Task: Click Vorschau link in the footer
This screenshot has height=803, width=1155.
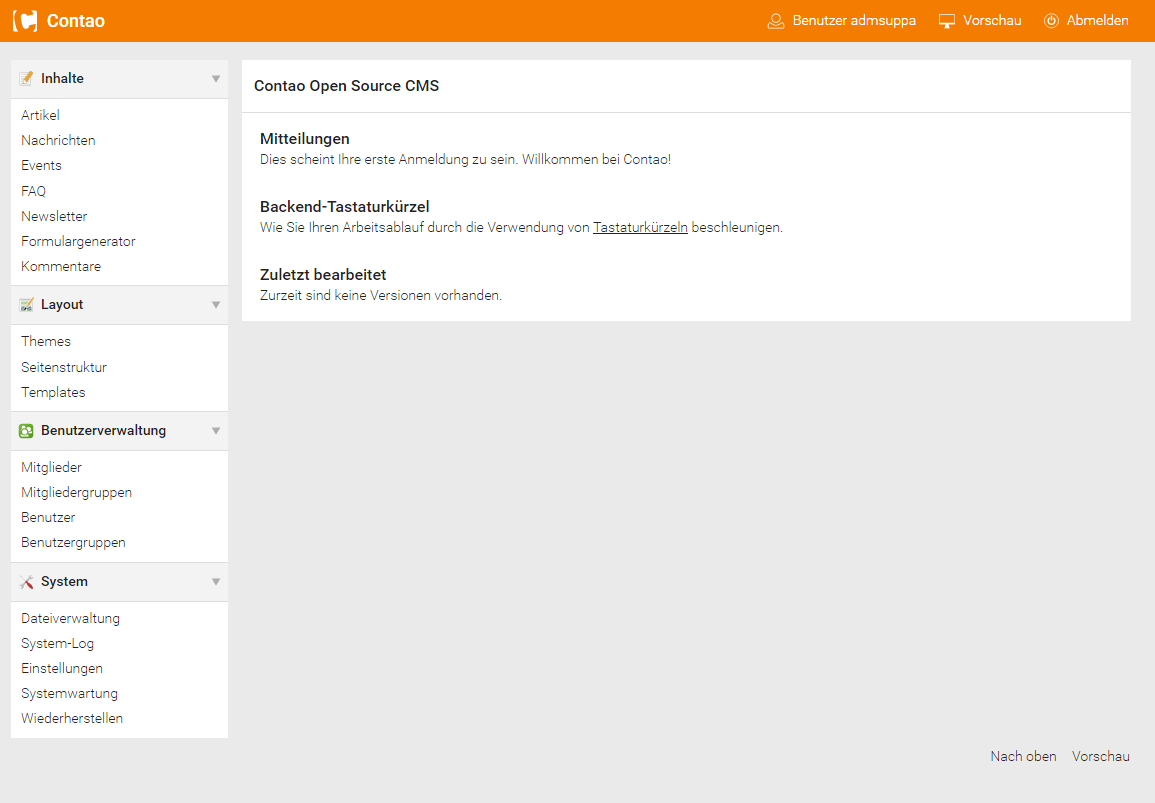Action: (1100, 757)
